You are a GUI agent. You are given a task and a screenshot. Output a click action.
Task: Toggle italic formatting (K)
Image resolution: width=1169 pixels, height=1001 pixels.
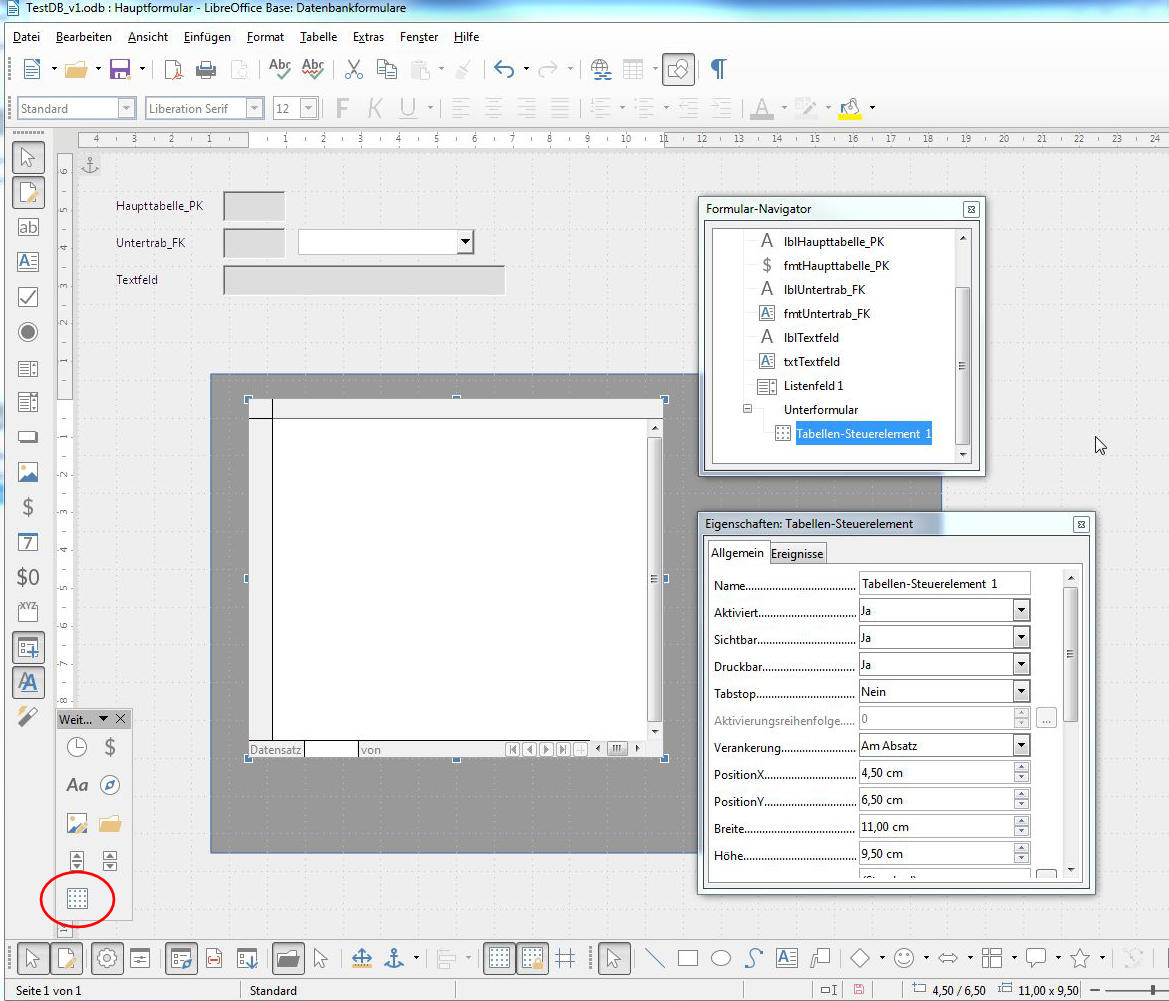(375, 109)
